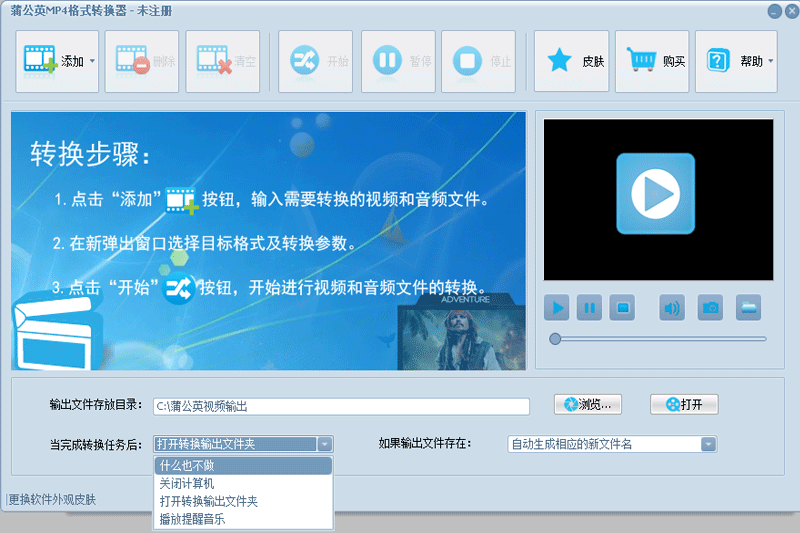Click the rightmost player display-mode icon
This screenshot has width=800, height=533.
click(x=748, y=308)
